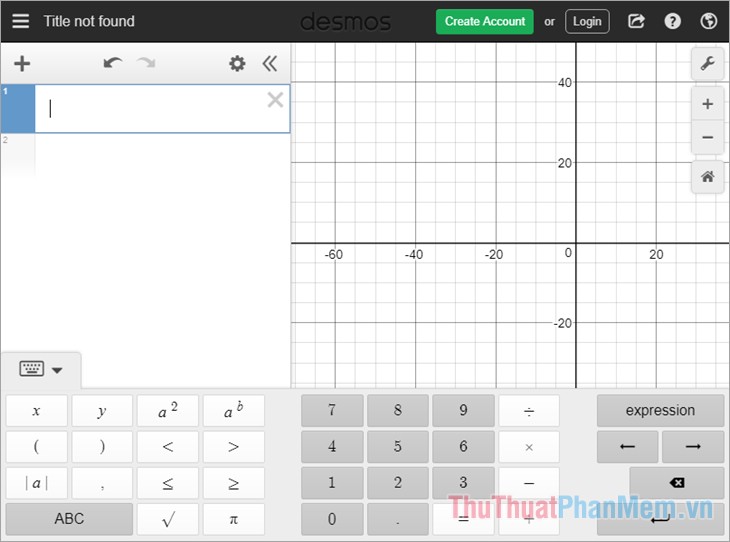Tap number 6 on keypad
The width and height of the screenshot is (730, 542).
pyautogui.click(x=463, y=447)
